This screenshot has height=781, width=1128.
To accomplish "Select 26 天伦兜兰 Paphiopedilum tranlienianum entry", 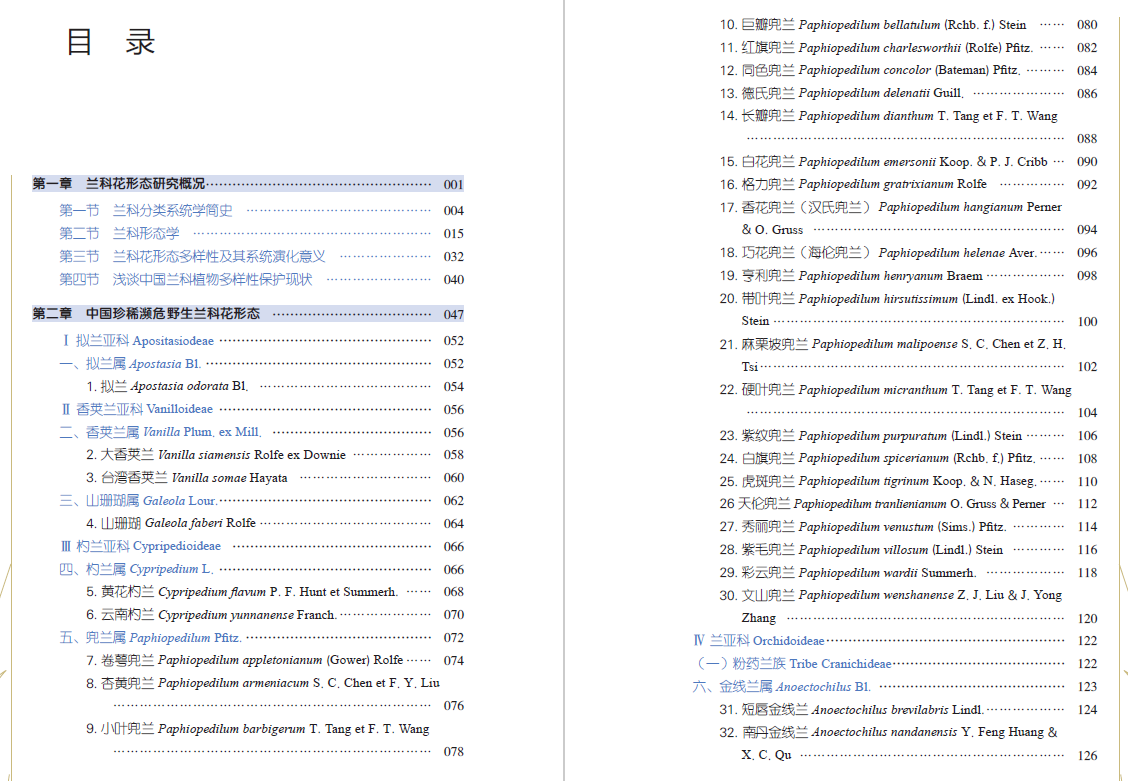I will pyautogui.click(x=908, y=504).
